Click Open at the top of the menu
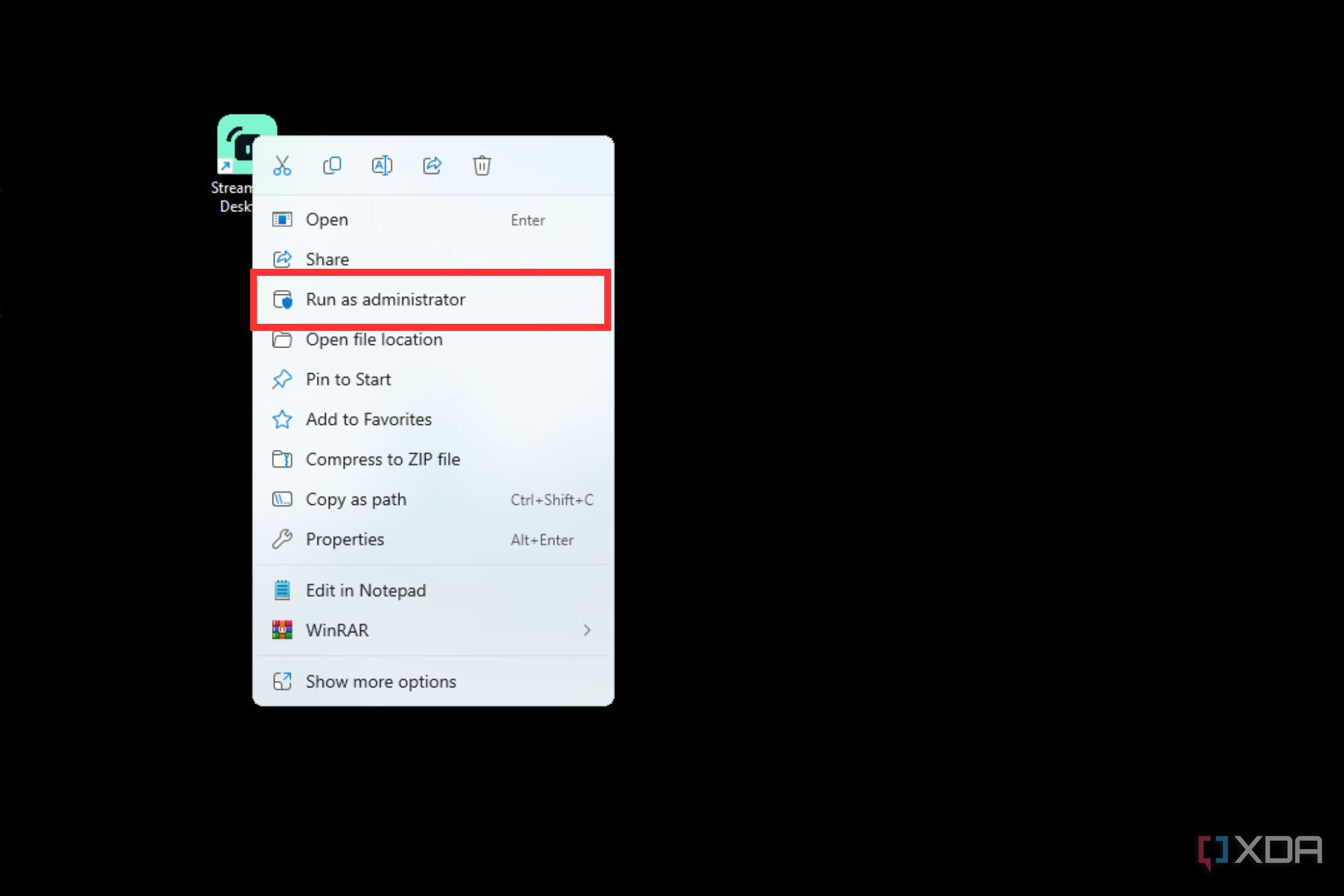Screen dimensions: 1344x896 coord(326,220)
